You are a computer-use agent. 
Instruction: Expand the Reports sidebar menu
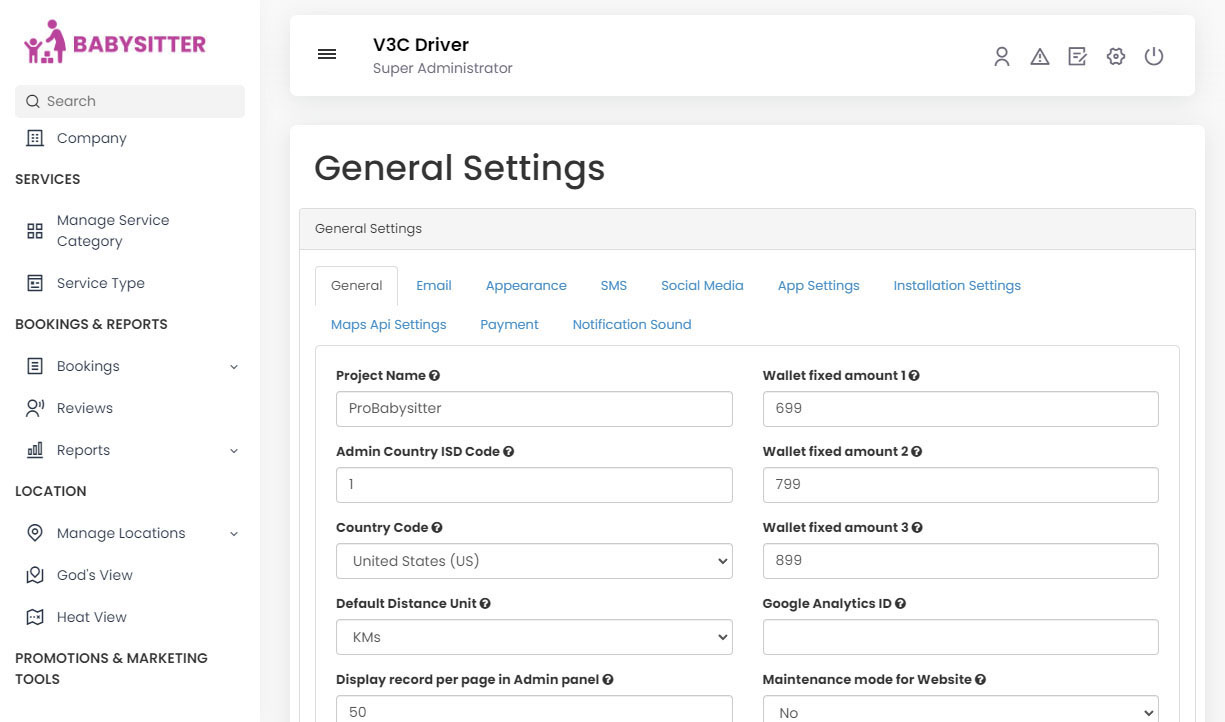coord(84,450)
